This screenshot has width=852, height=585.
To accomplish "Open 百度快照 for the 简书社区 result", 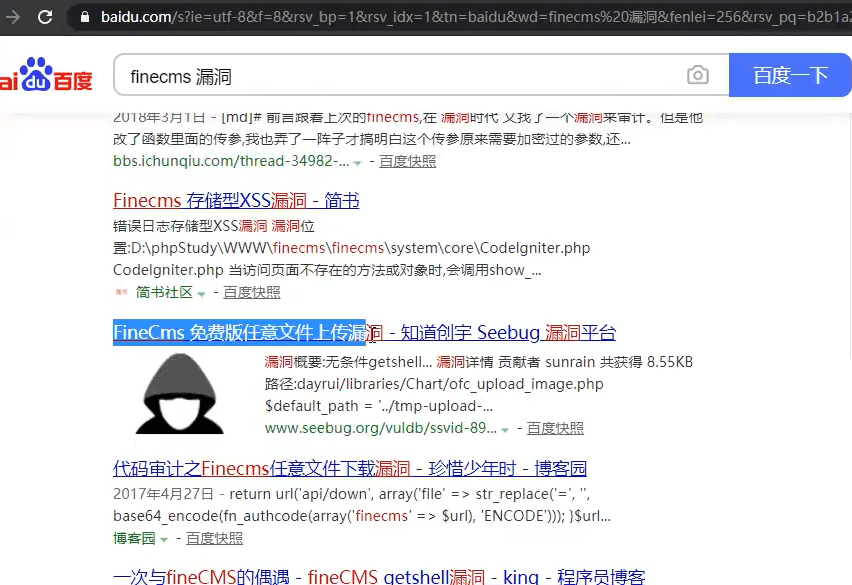I will click(252, 292).
